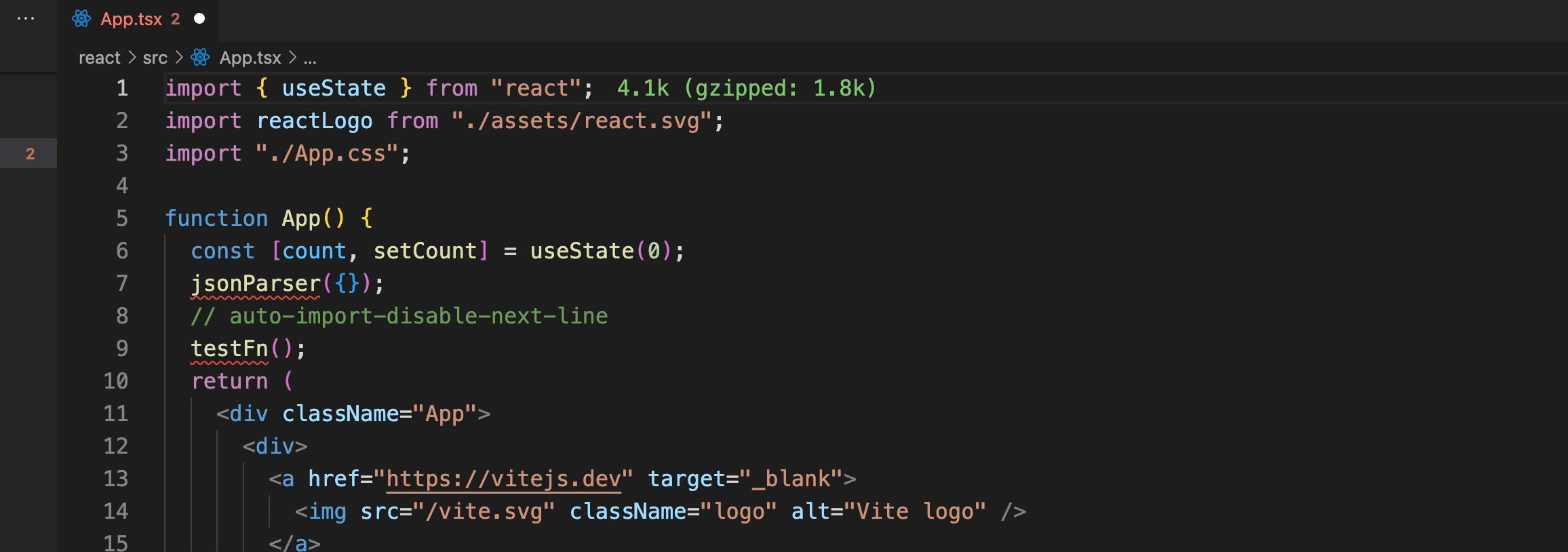Click the React icon in breadcrumb
This screenshot has width=1568, height=552.
(x=200, y=58)
